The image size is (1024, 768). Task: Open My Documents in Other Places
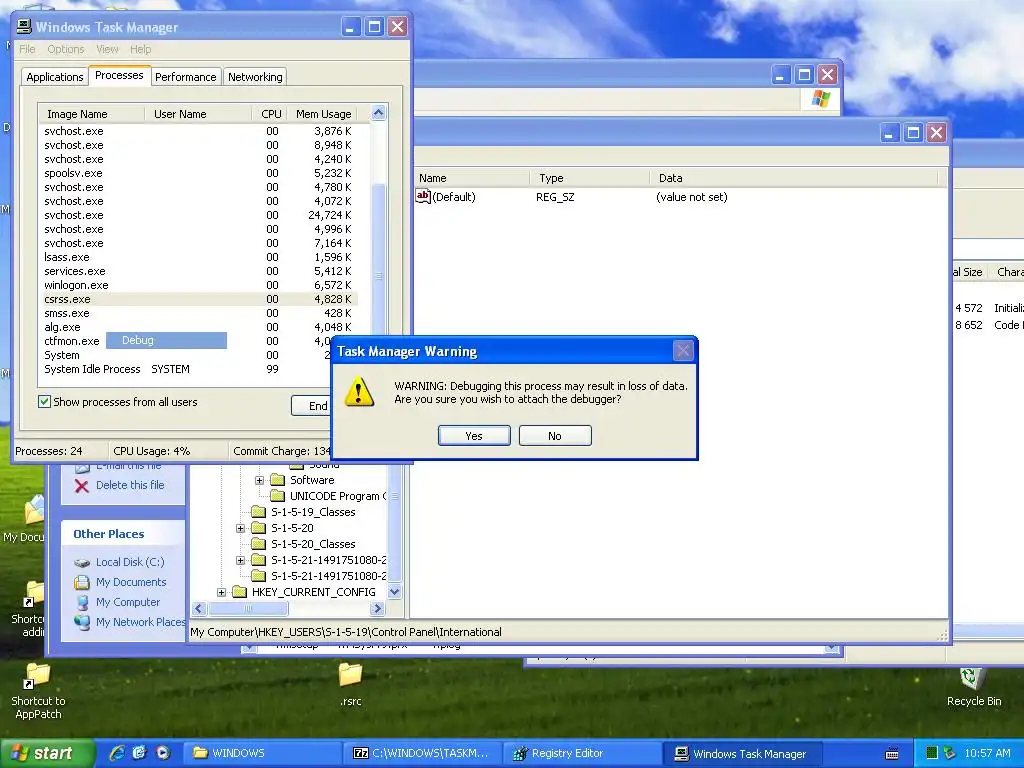131,582
